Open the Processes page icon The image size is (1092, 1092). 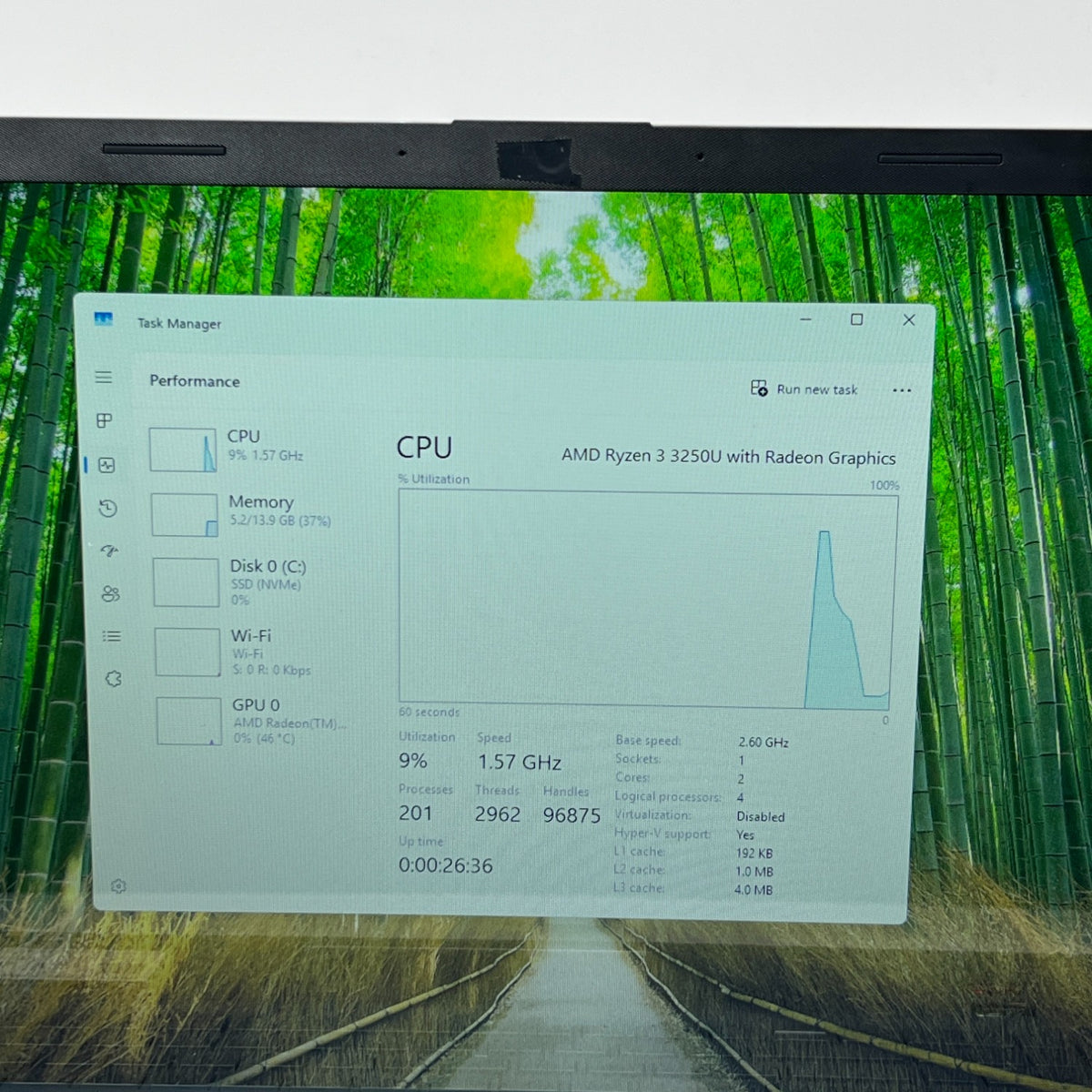(x=105, y=420)
